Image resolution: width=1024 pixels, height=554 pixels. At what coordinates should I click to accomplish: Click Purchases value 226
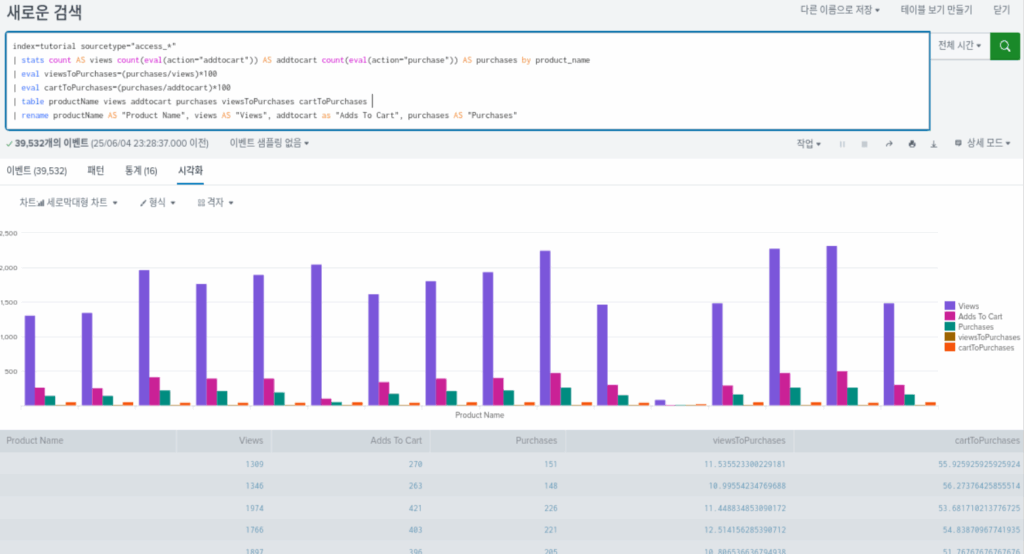551,508
